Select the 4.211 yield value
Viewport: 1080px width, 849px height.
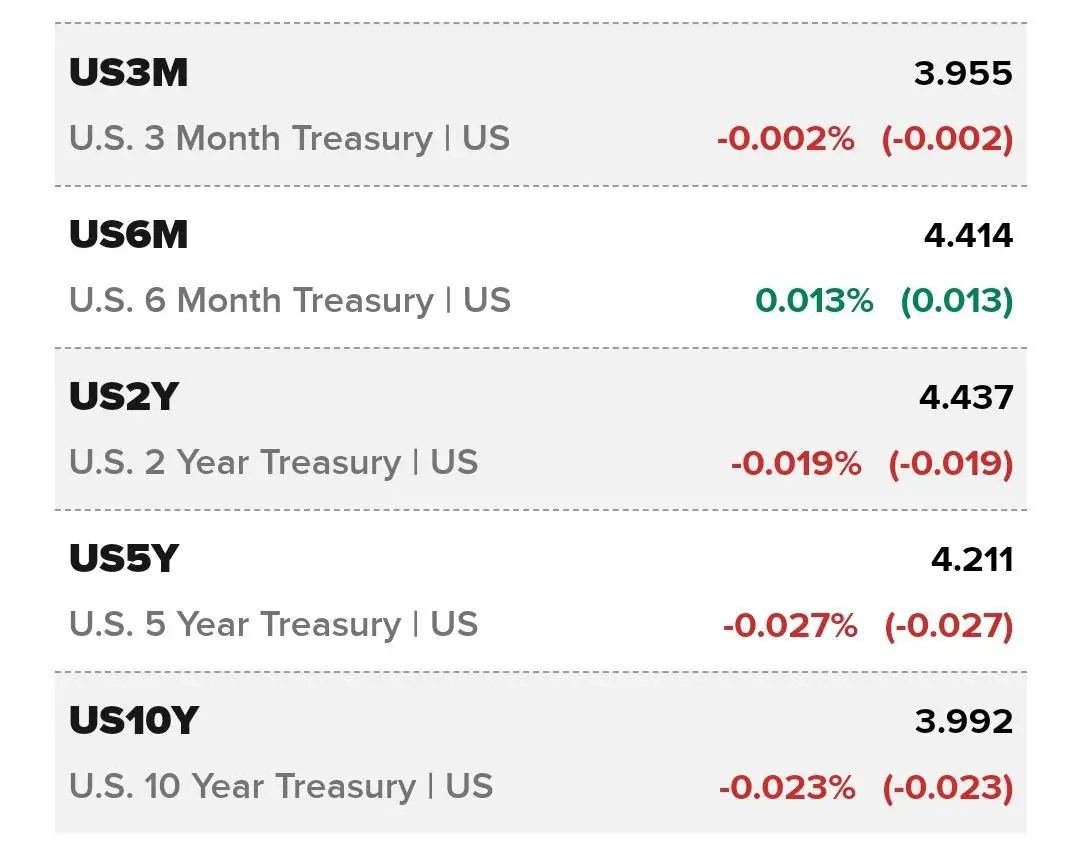[x=972, y=559]
